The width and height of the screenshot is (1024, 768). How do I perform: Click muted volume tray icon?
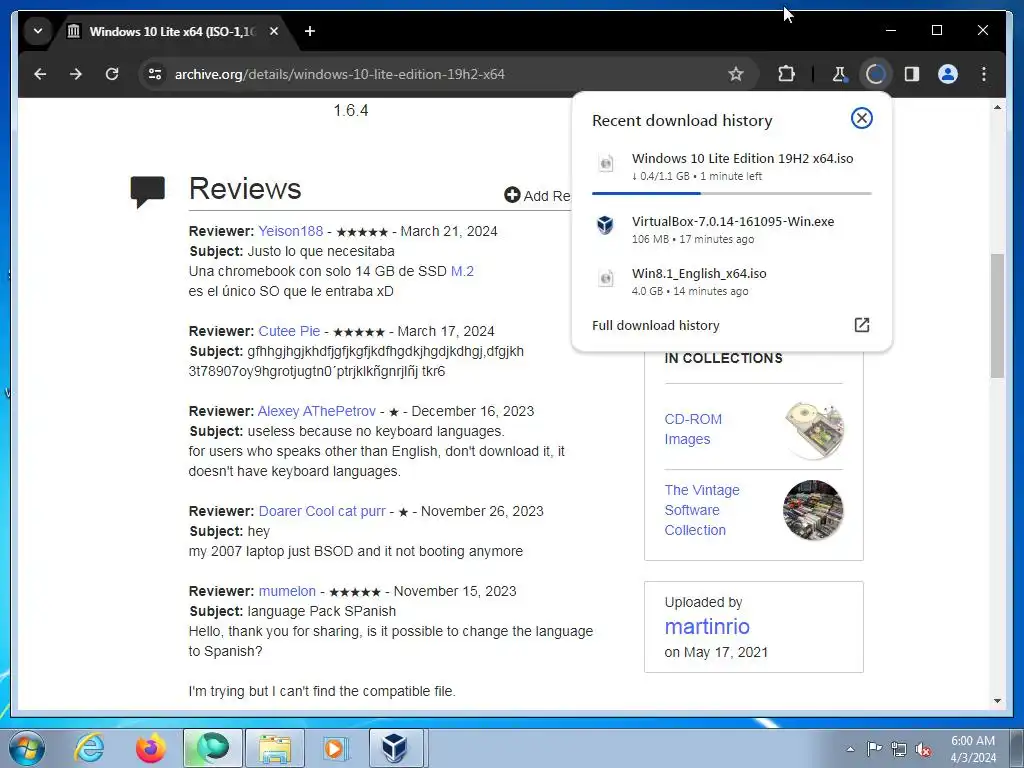tap(923, 749)
